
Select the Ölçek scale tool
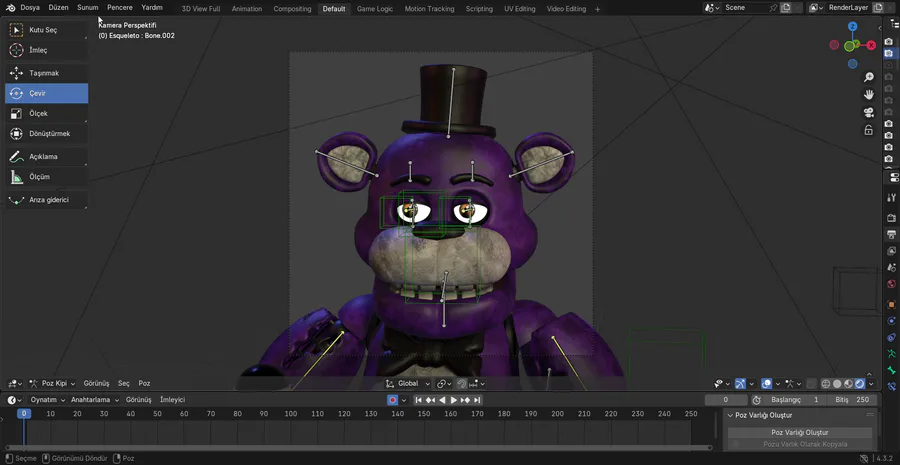coord(46,113)
